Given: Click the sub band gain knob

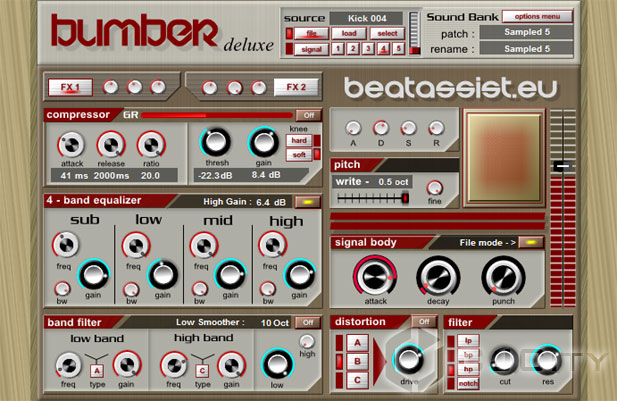Looking at the screenshot, I should (x=94, y=274).
